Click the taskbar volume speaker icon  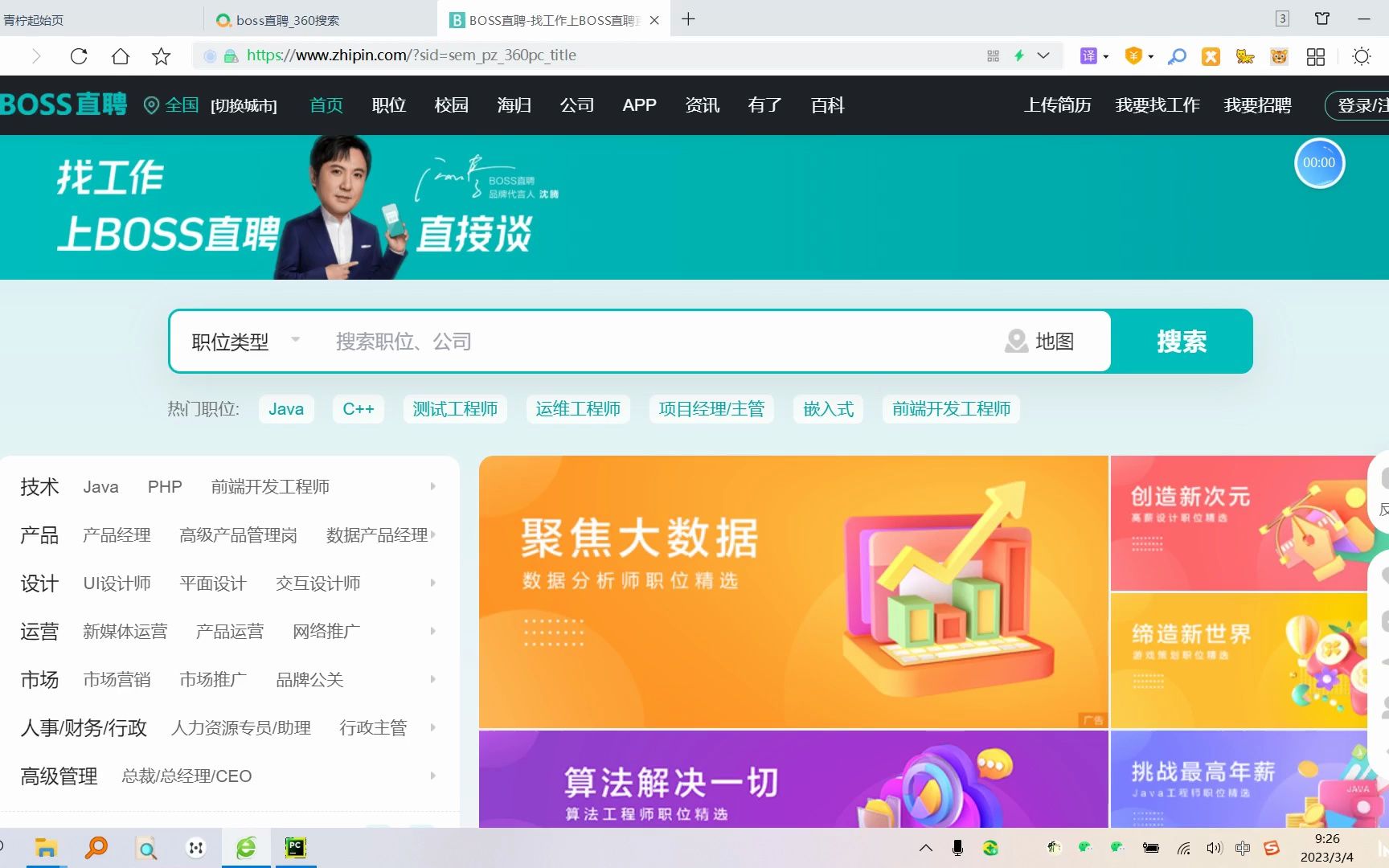point(1214,848)
